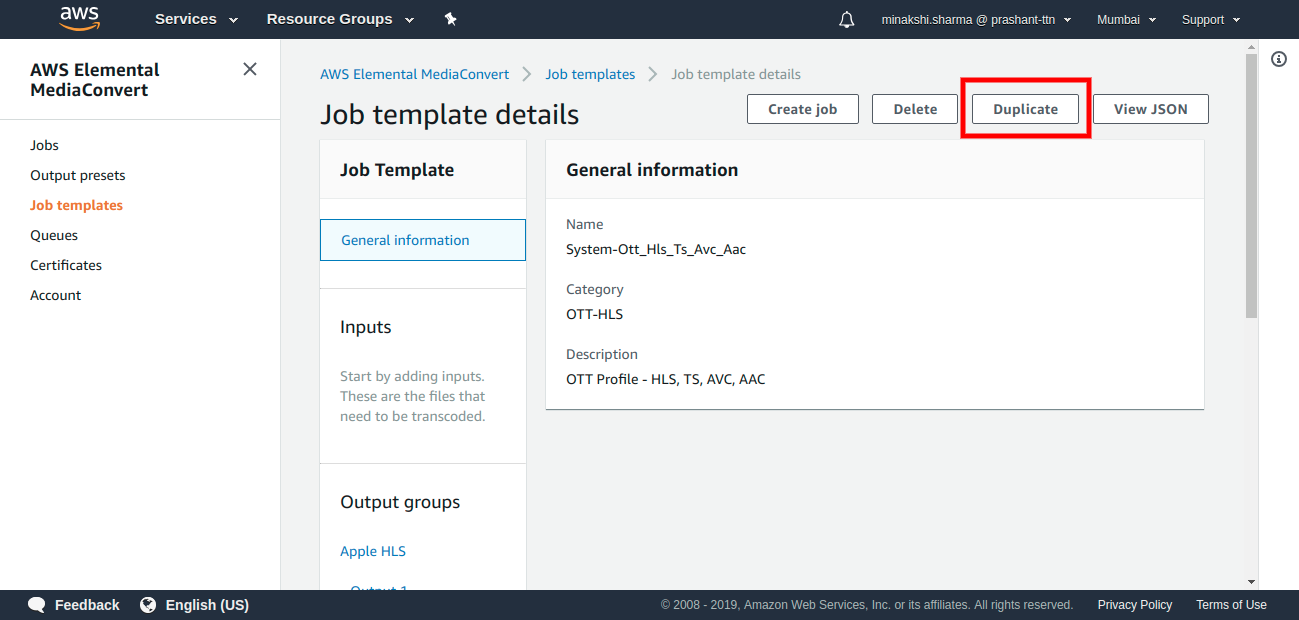Open the Mumbai region dropdown
Viewport: 1299px width, 620px height.
(x=1126, y=19)
